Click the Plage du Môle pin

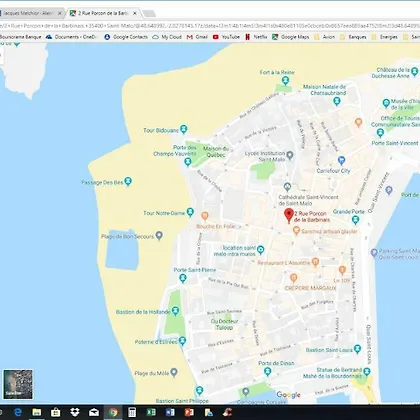click(174, 372)
